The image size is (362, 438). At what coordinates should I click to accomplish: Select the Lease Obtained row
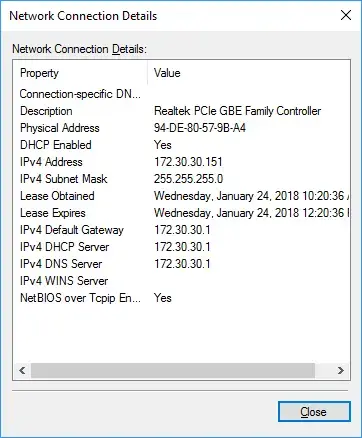point(182,196)
